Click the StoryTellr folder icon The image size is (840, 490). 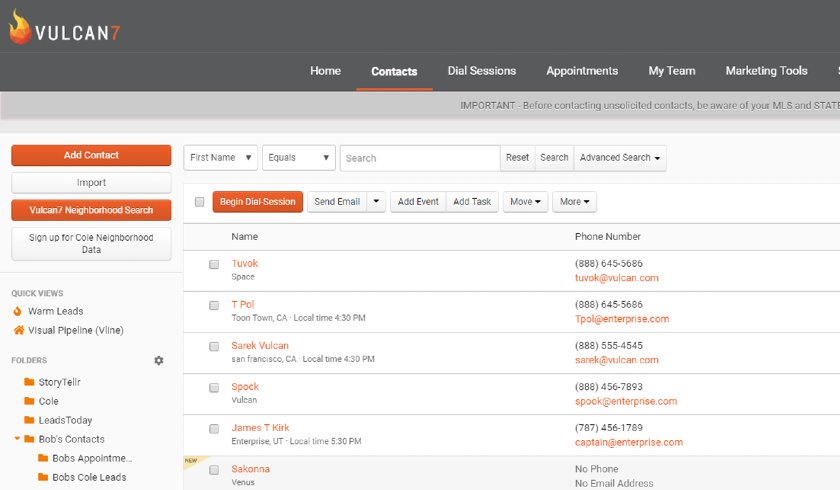tap(29, 382)
